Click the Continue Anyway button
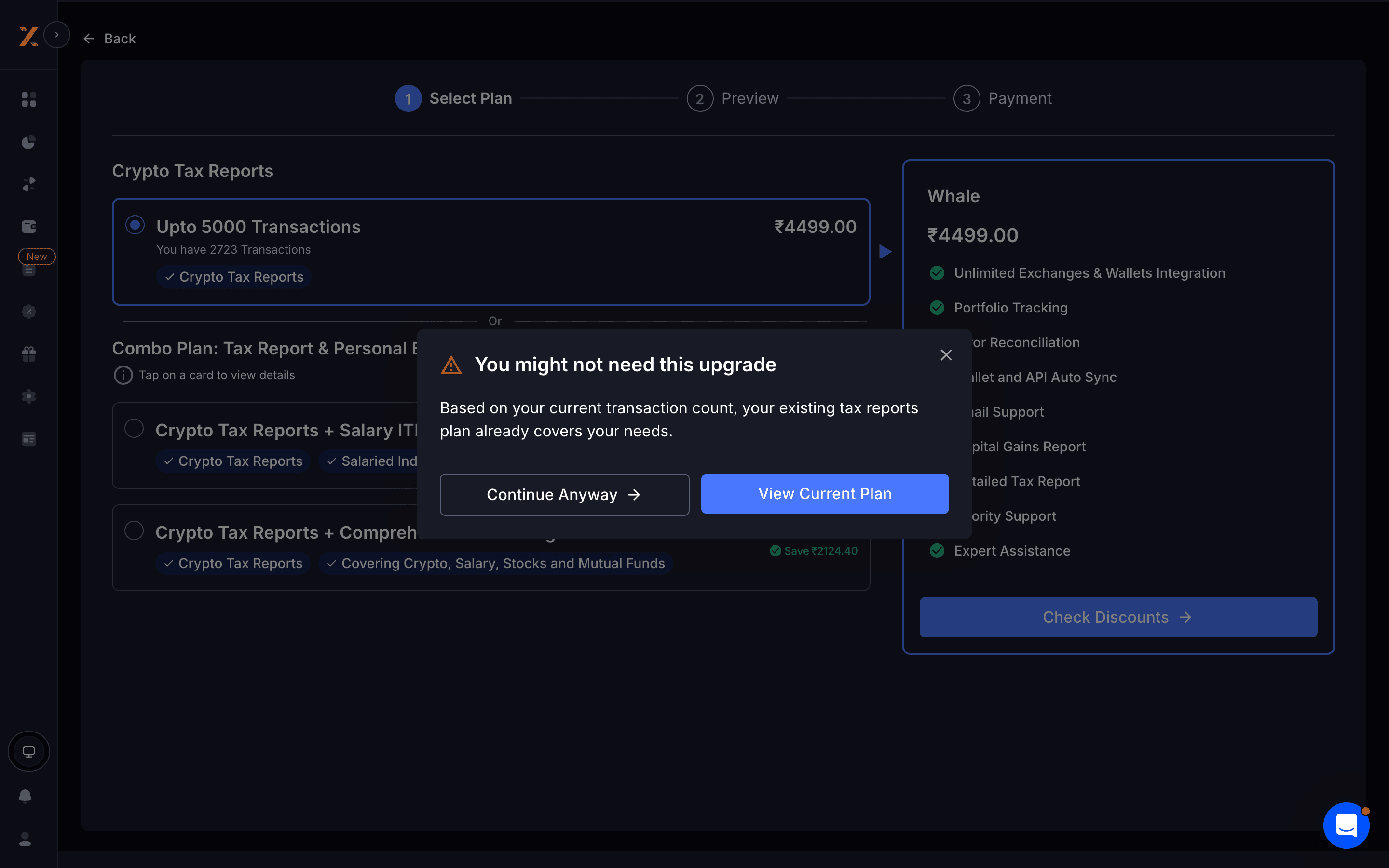This screenshot has width=1389, height=868. coord(564,494)
